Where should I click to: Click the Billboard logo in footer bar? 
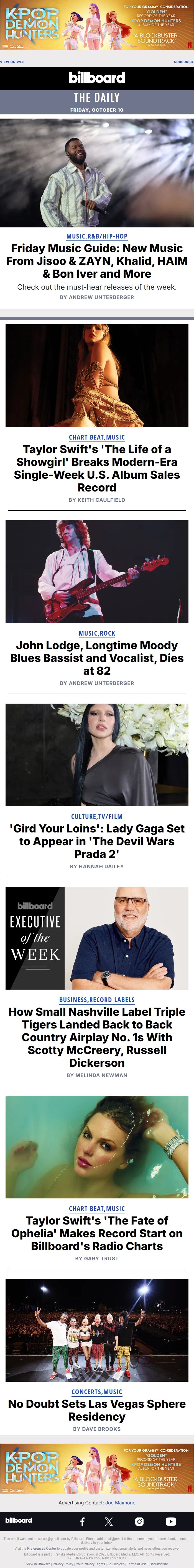(x=18, y=1520)
